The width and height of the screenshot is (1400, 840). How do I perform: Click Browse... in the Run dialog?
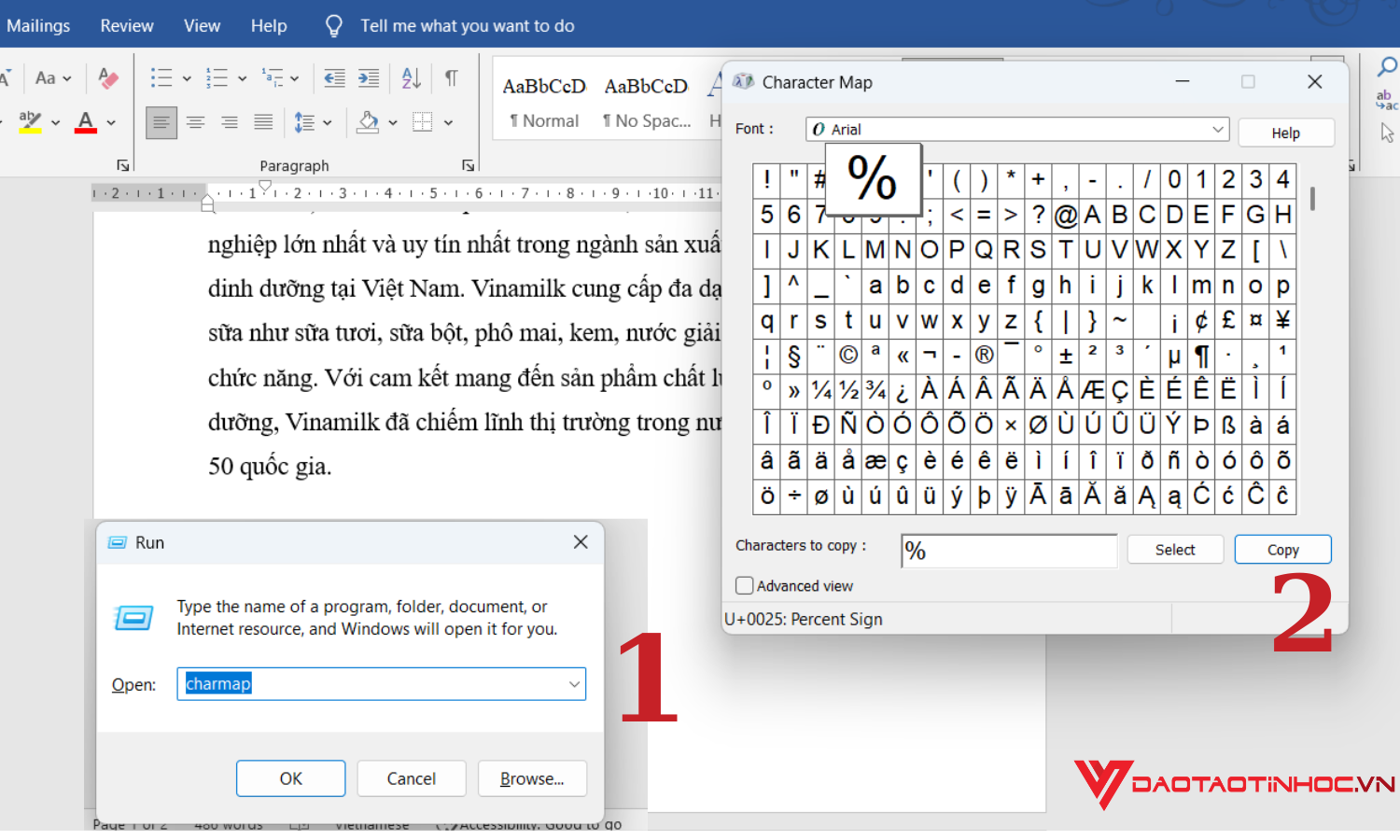[532, 778]
